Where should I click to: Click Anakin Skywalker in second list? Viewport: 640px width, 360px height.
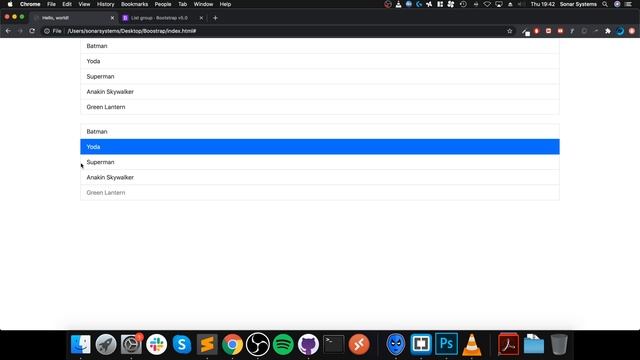click(320, 177)
